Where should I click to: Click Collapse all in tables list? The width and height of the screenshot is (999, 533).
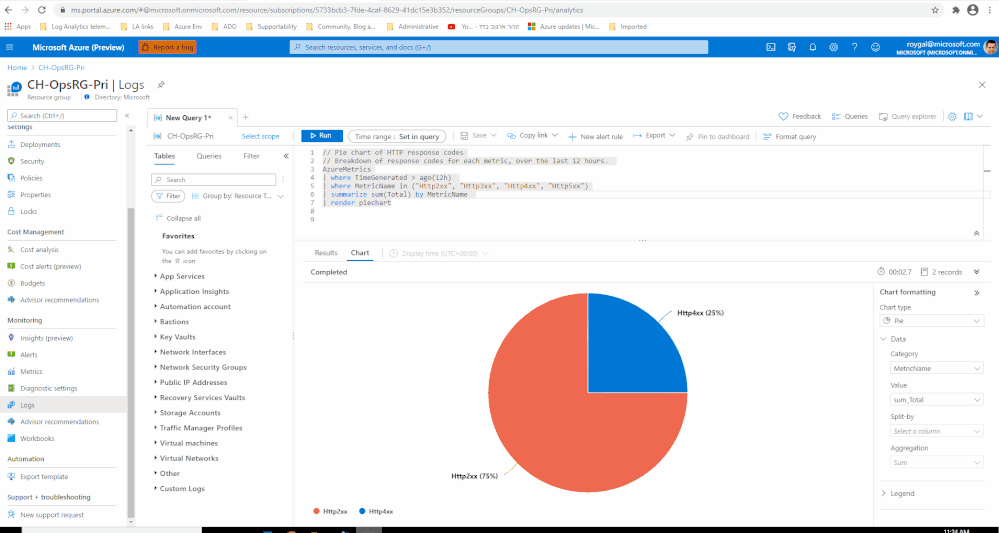(x=178, y=218)
